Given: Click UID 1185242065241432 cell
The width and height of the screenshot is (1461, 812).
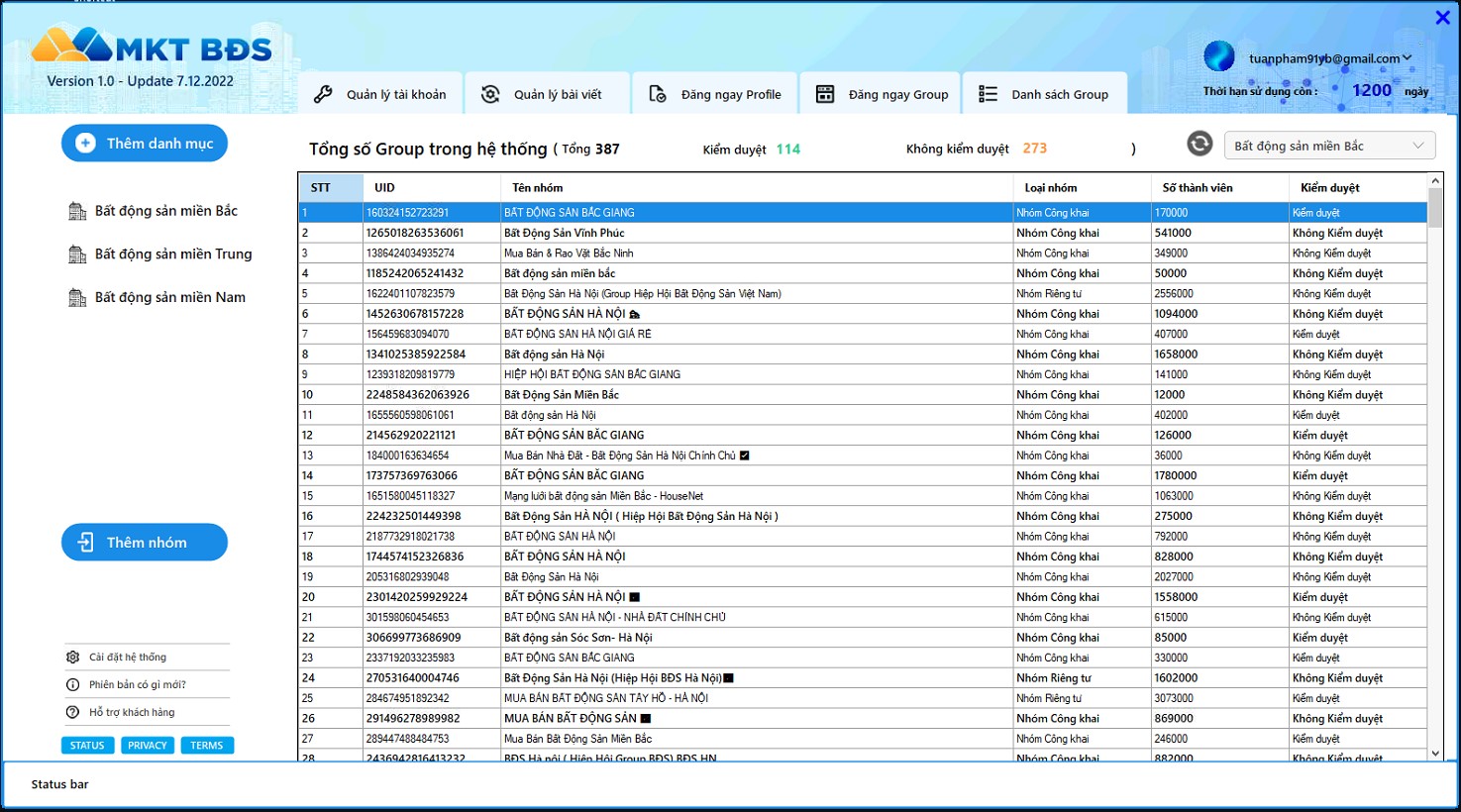Looking at the screenshot, I should point(432,273).
